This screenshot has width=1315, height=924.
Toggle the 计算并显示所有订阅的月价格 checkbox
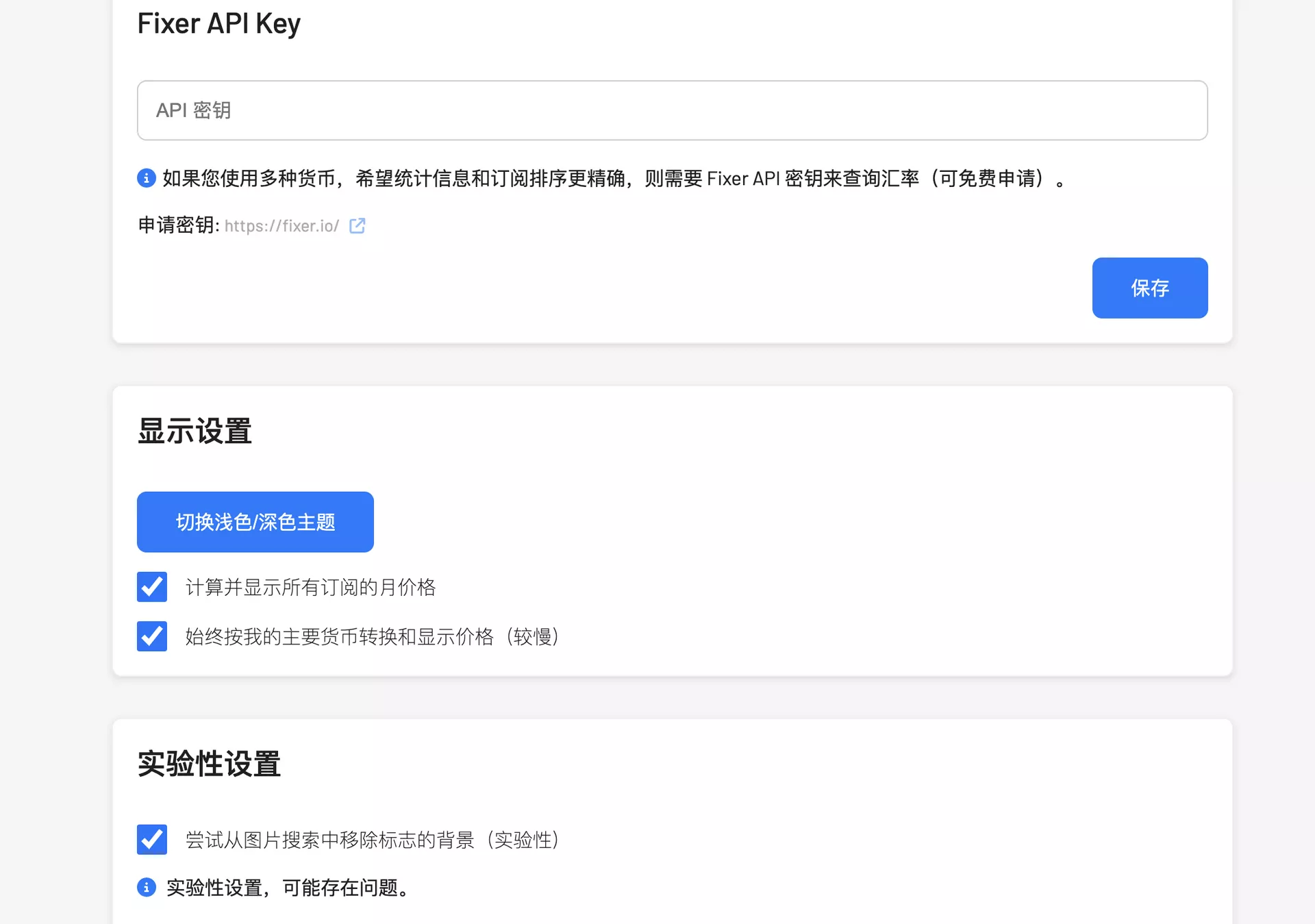[x=152, y=587]
